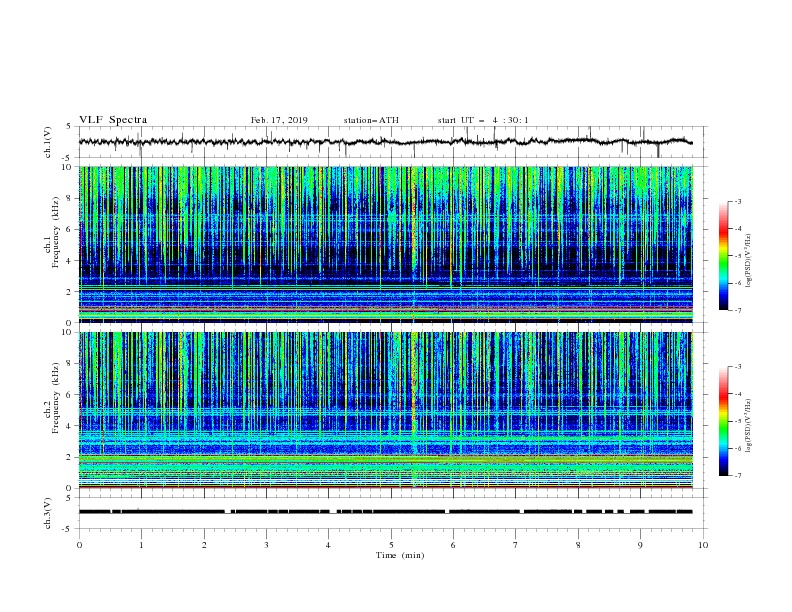The image size is (792, 612).
Task: Click the ch.2 frequency tick "2"
Action: 71,457
